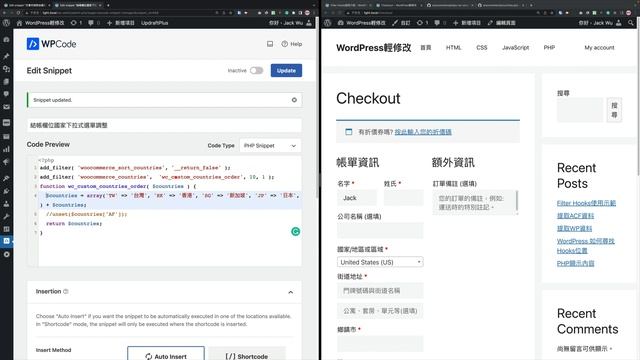Click street address input field

pos(380,291)
